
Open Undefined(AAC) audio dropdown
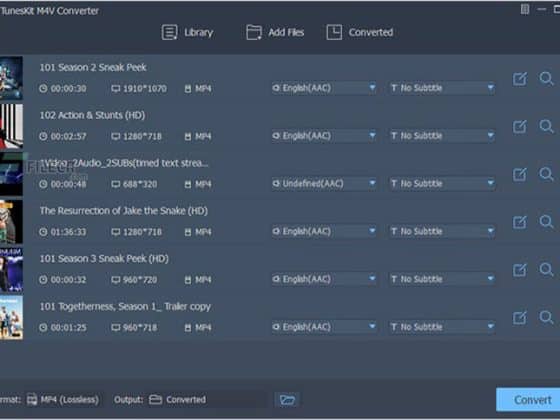[324, 184]
